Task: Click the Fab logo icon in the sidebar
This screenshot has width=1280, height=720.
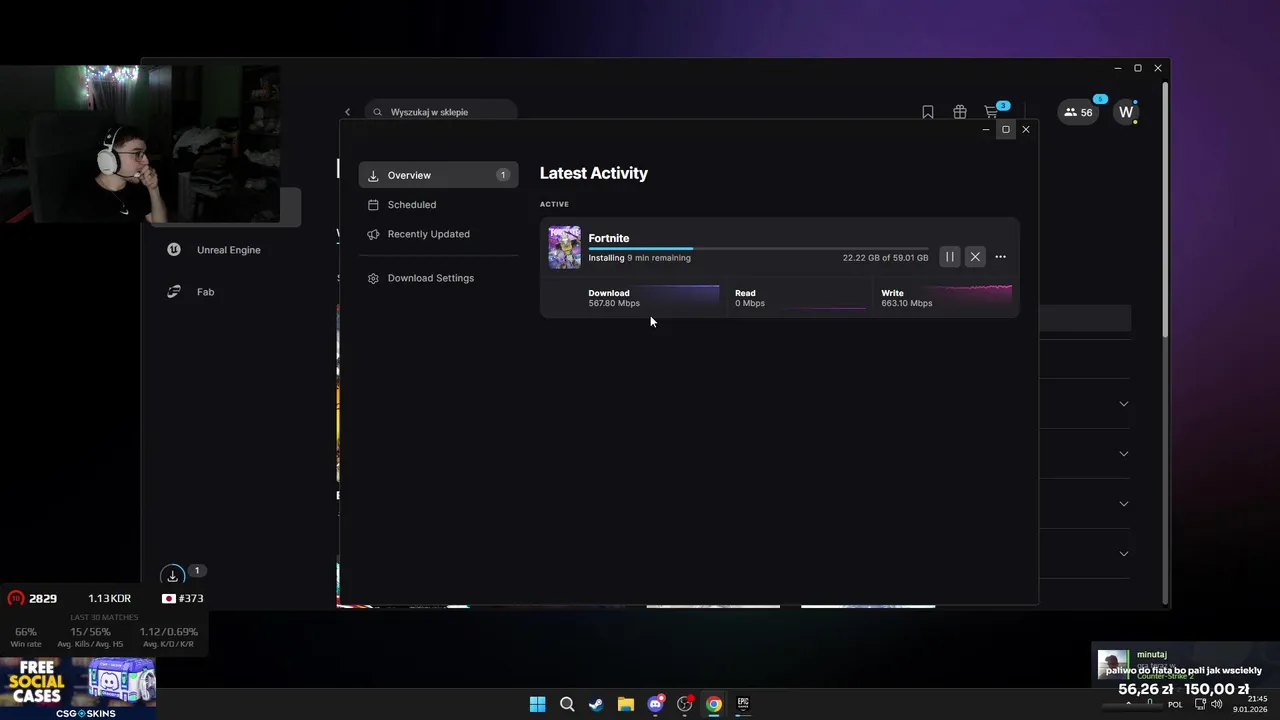Action: click(x=174, y=292)
